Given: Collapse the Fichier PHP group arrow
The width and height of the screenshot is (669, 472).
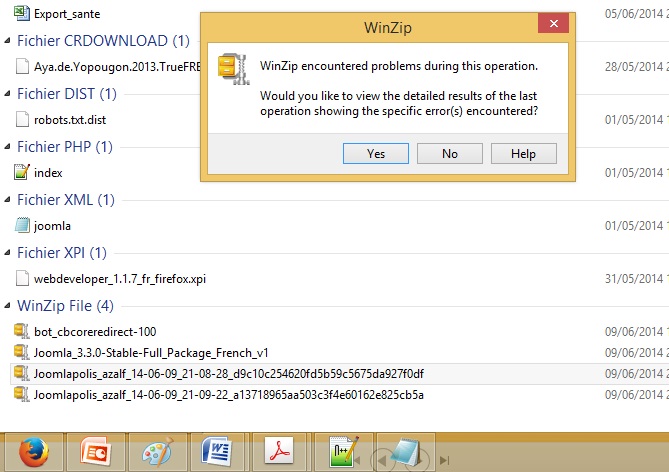Looking at the screenshot, I should point(7,147).
